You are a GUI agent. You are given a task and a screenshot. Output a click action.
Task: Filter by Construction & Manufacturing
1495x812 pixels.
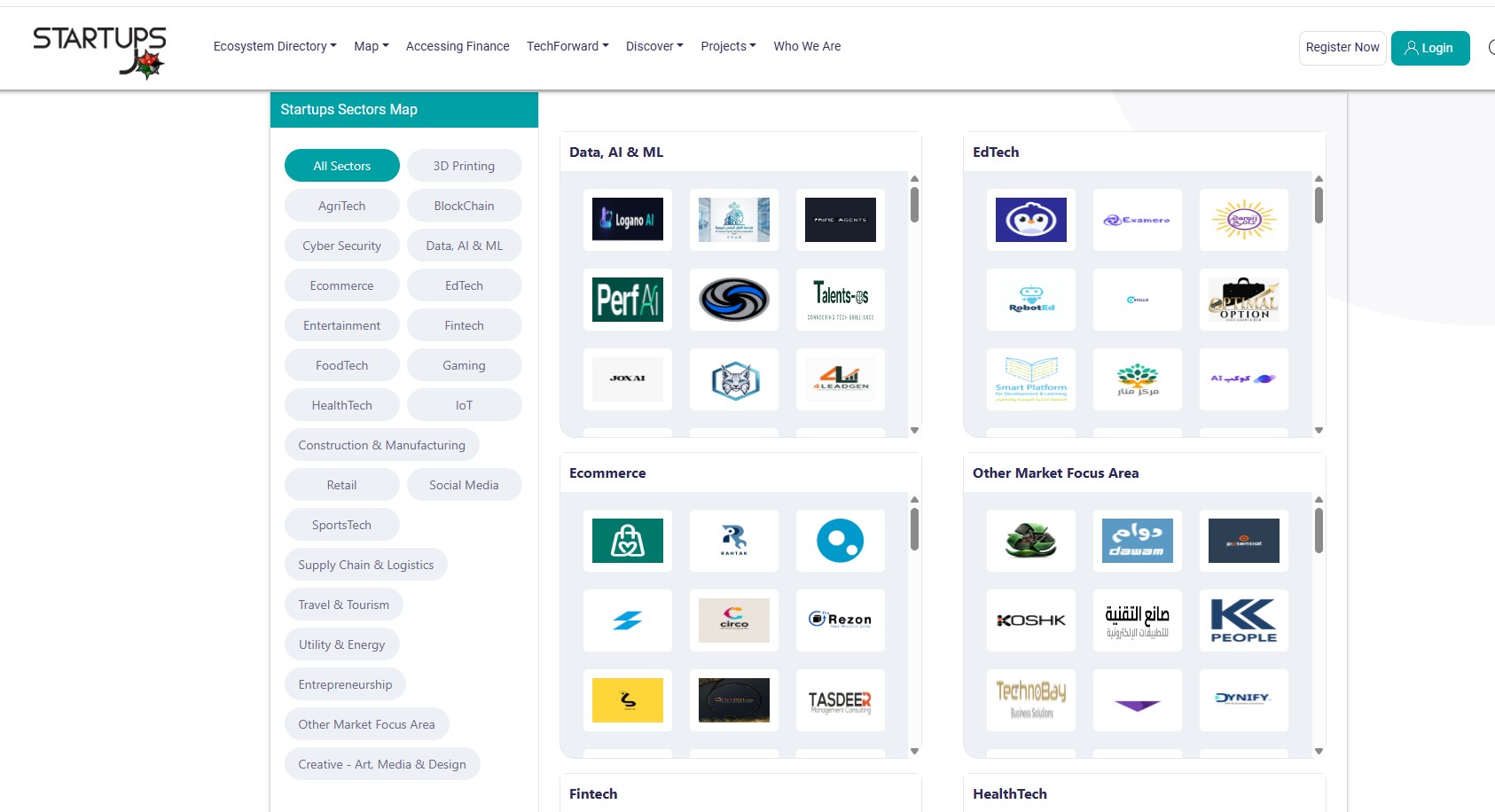tap(382, 445)
